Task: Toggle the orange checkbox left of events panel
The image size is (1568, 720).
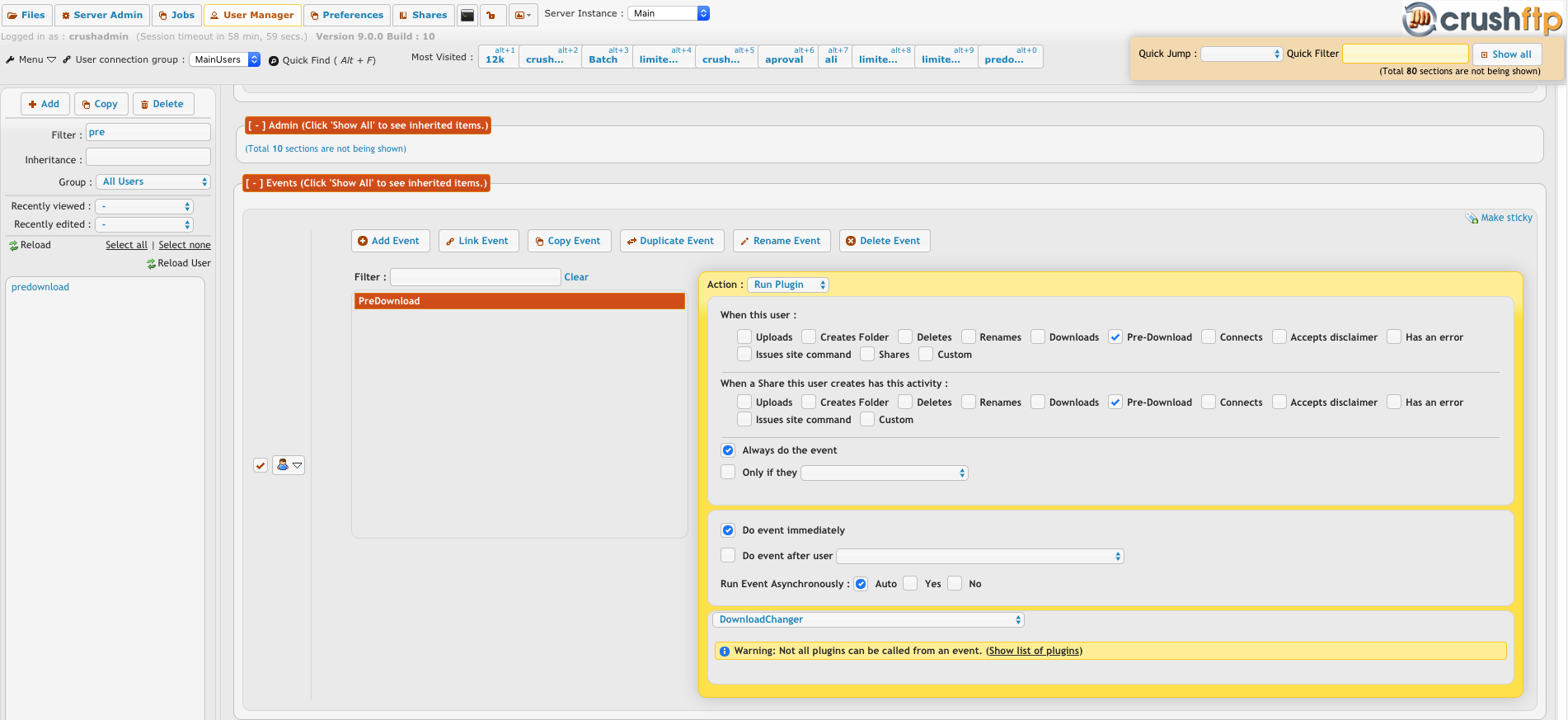Action: pos(261,465)
